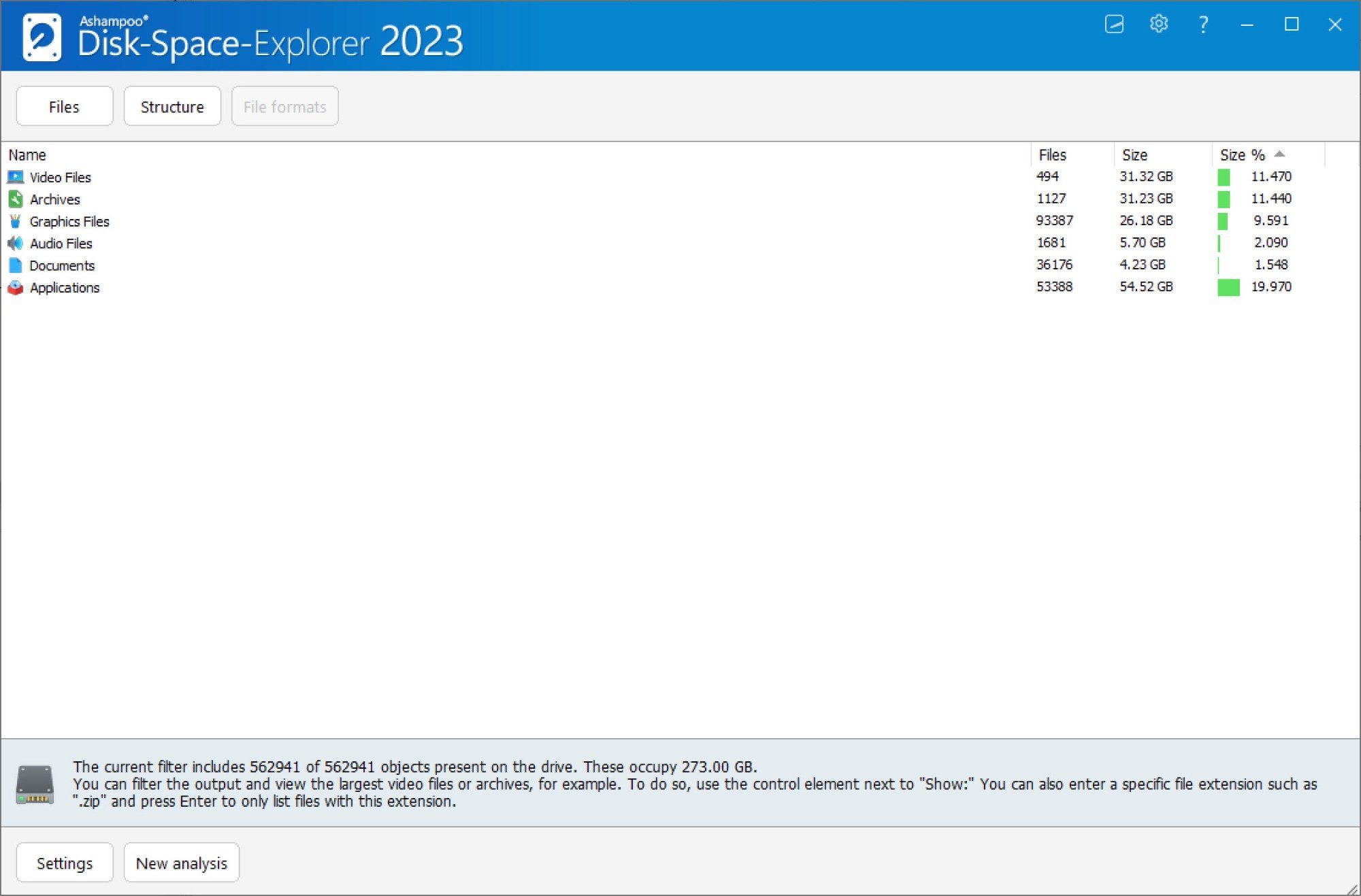Click the Applications green percentage bar
Viewport: 1361px width, 896px height.
(1228, 288)
